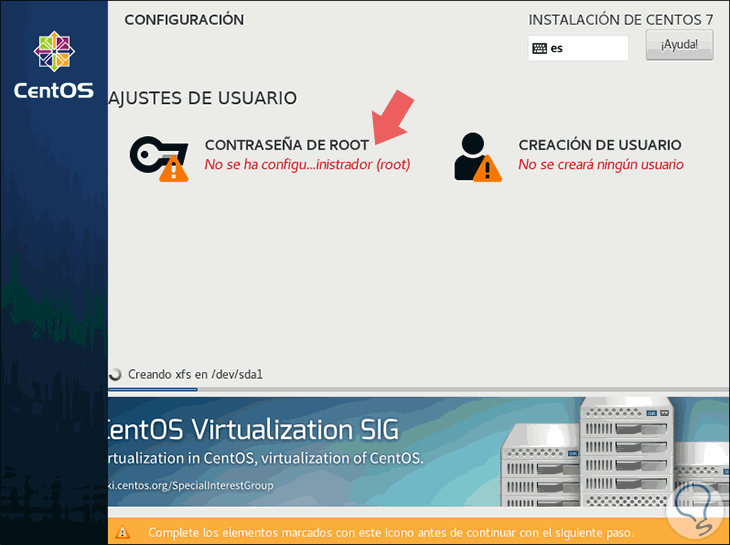Click 'Creando xfs en /dev/sda1' status text

point(196,374)
